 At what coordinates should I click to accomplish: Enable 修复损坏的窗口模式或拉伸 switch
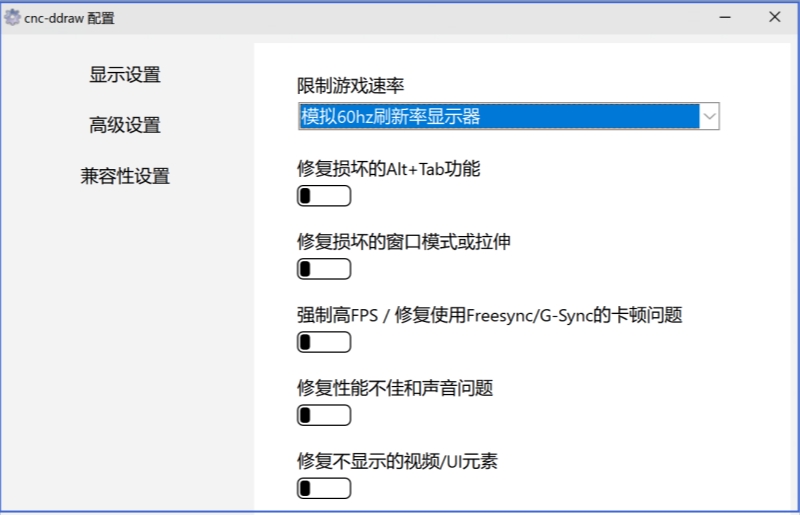[x=324, y=269]
